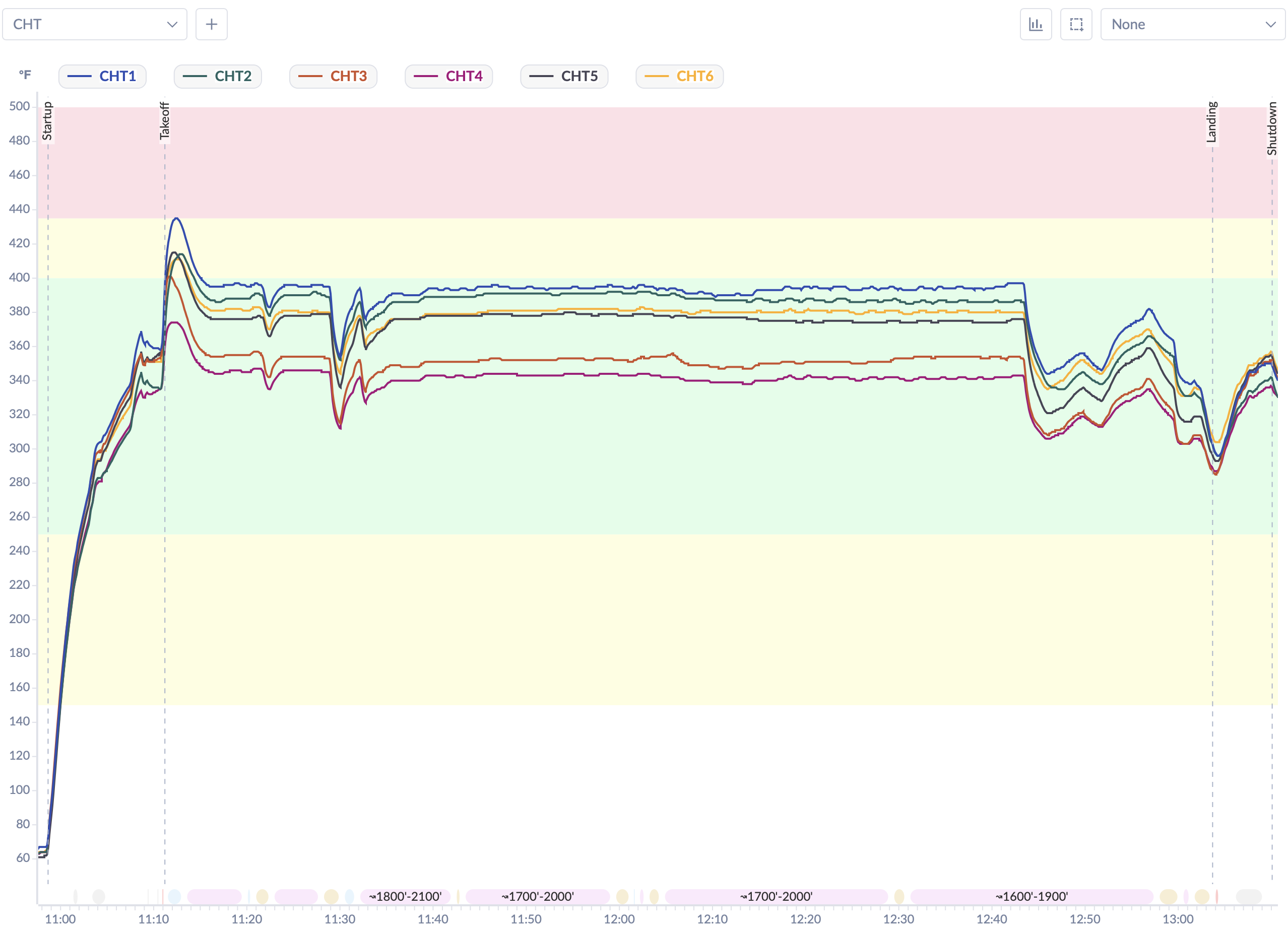1288x931 pixels.
Task: Toggle the CHT3 legend entry
Action: (x=334, y=76)
